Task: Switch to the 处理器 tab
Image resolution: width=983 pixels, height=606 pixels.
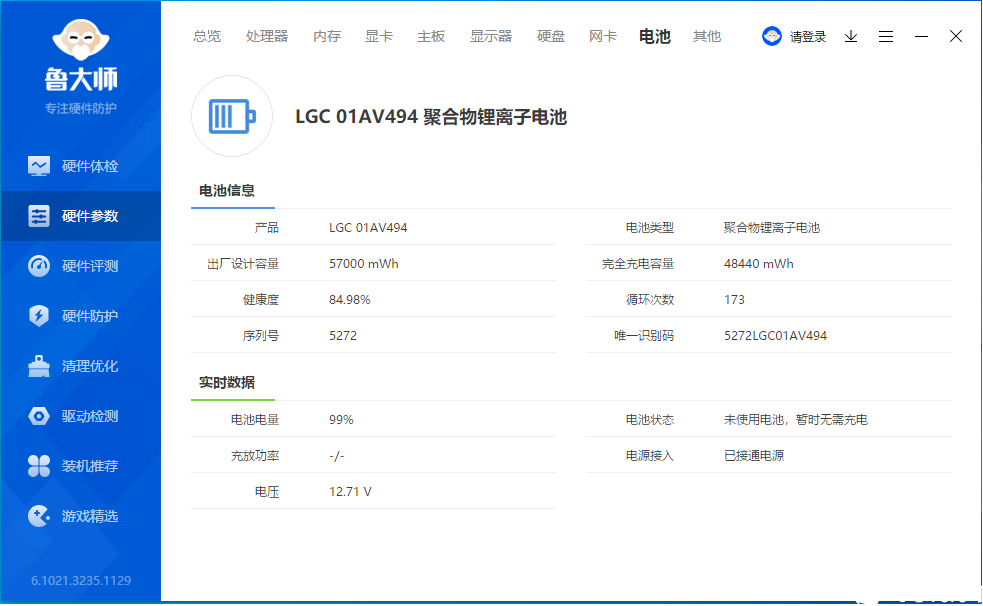Action: click(266, 36)
